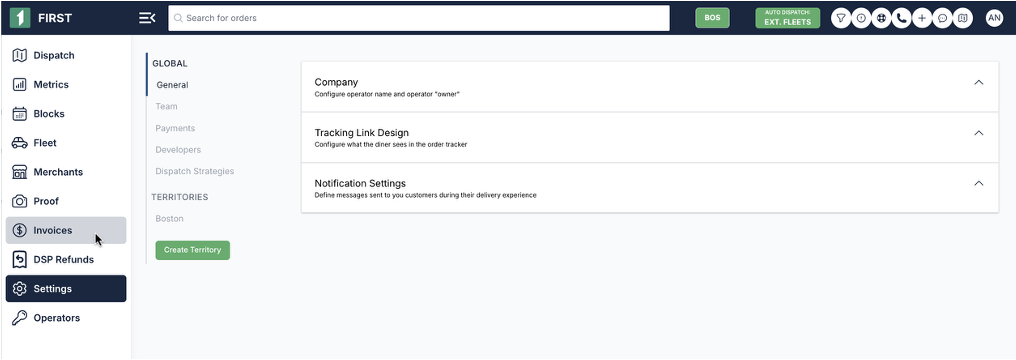
Task: Click the Operators key icon
Action: (19, 318)
